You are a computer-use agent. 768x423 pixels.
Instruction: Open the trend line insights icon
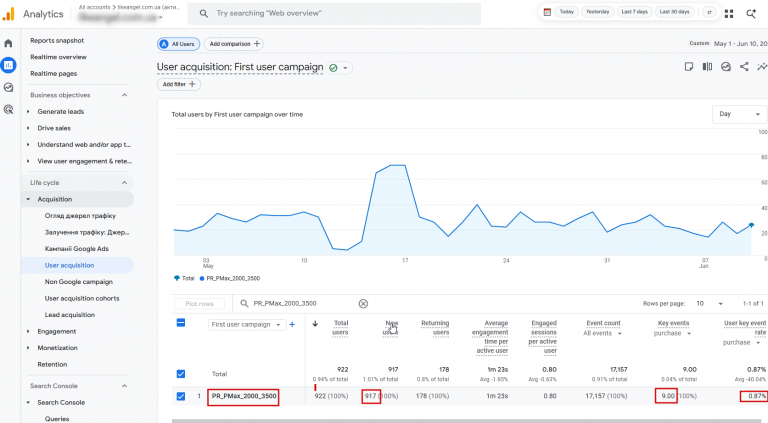762,67
